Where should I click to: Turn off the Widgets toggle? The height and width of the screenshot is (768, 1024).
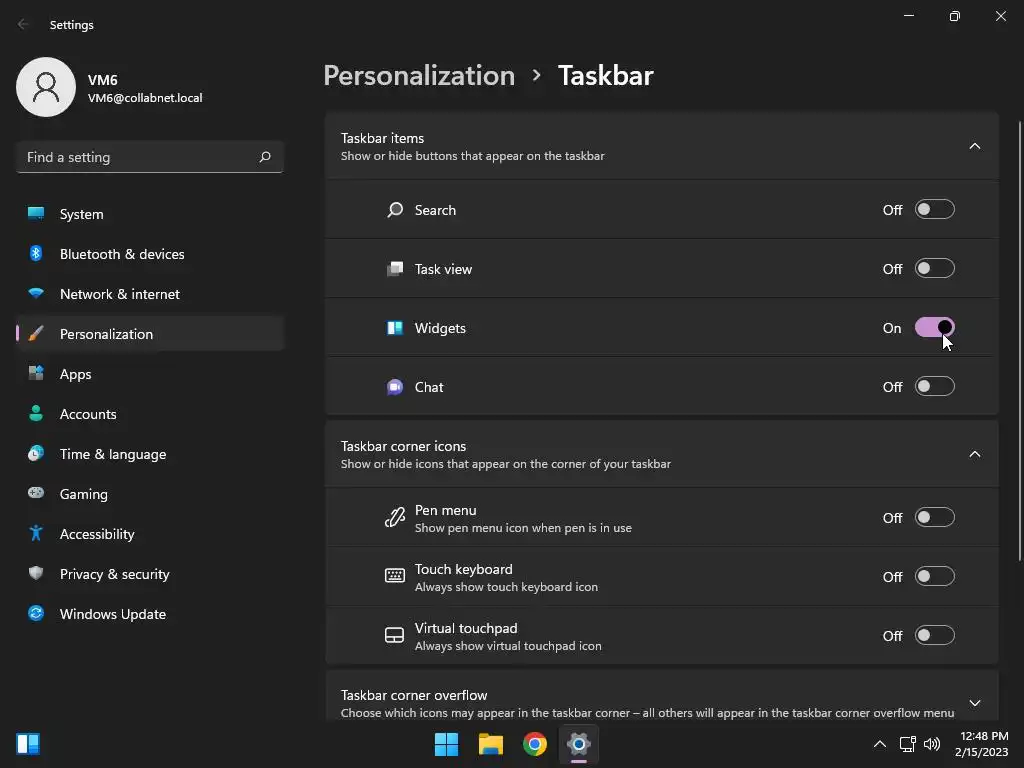934,328
